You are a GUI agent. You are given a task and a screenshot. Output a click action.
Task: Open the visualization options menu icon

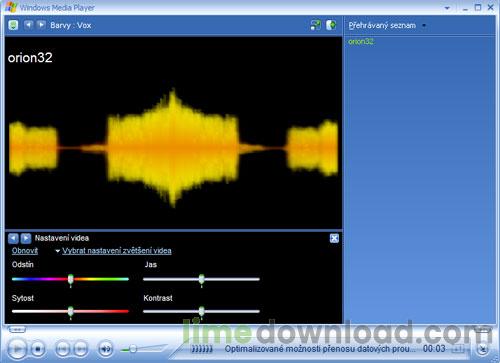(x=13, y=25)
